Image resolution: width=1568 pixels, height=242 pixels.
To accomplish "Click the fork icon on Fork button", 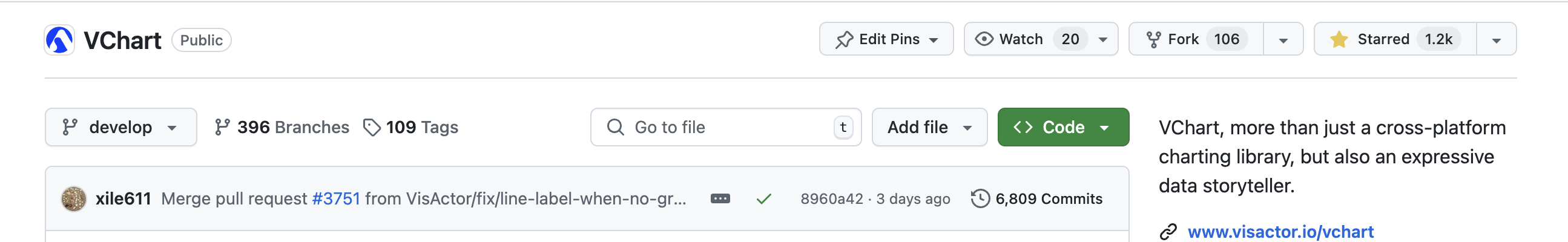I will pos(1153,39).
